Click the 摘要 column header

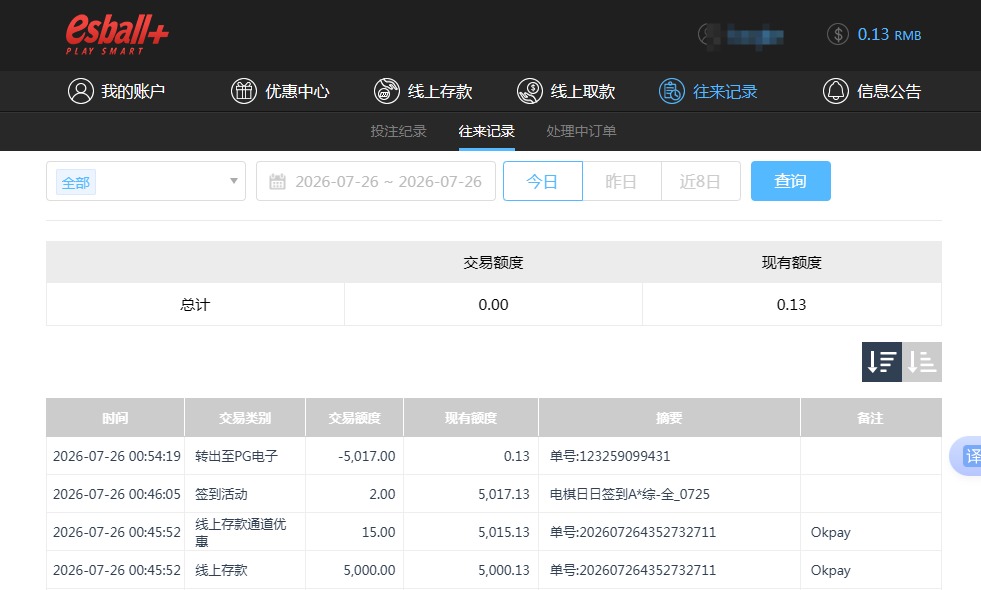(669, 417)
